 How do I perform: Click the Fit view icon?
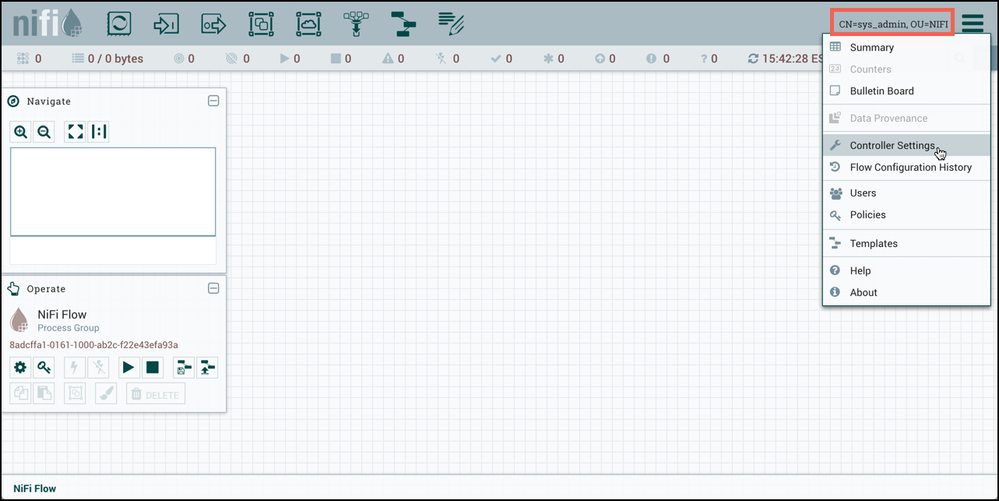[75, 132]
